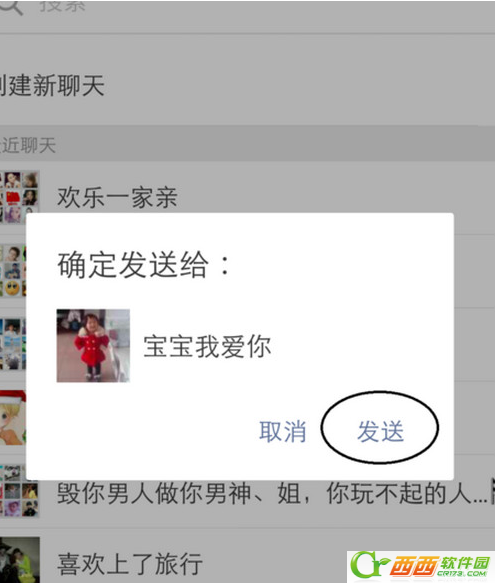Screen dimensions: 495x583
Task: Tap group avatar beside 毁你男人做你男神 chat
Action: pyautogui.click(x=19, y=491)
